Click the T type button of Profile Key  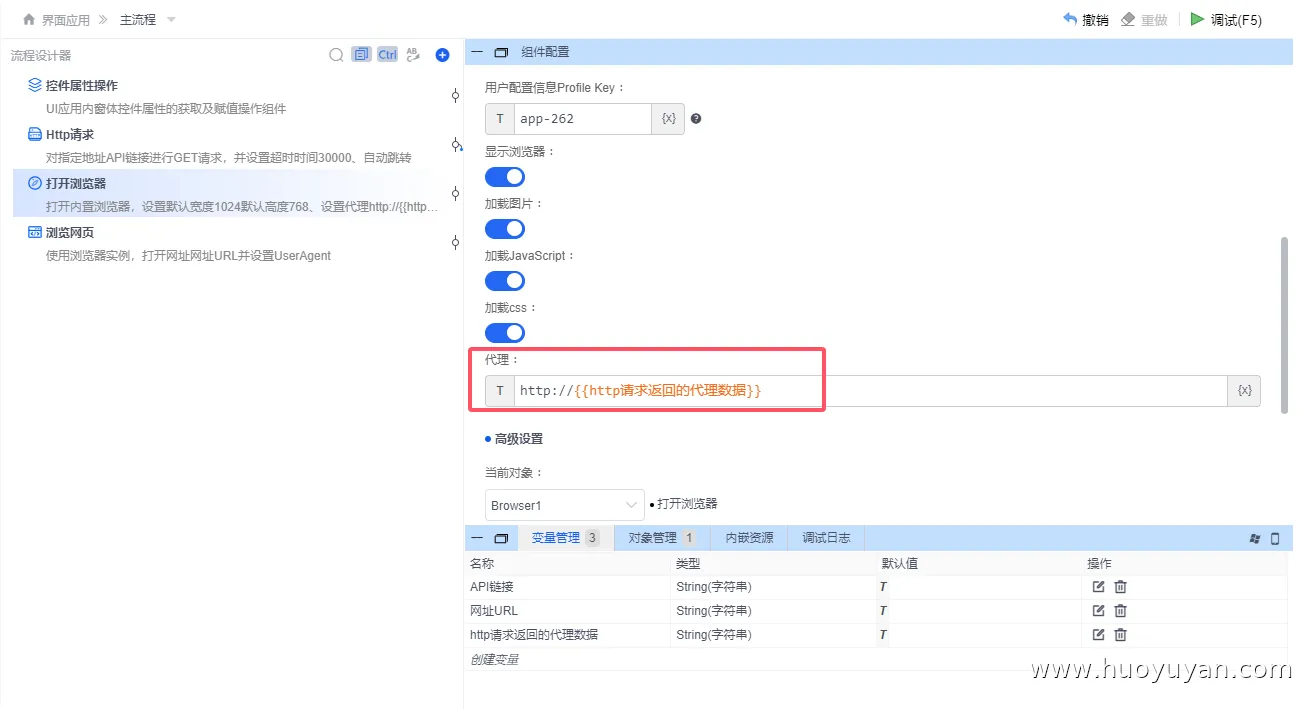(500, 118)
